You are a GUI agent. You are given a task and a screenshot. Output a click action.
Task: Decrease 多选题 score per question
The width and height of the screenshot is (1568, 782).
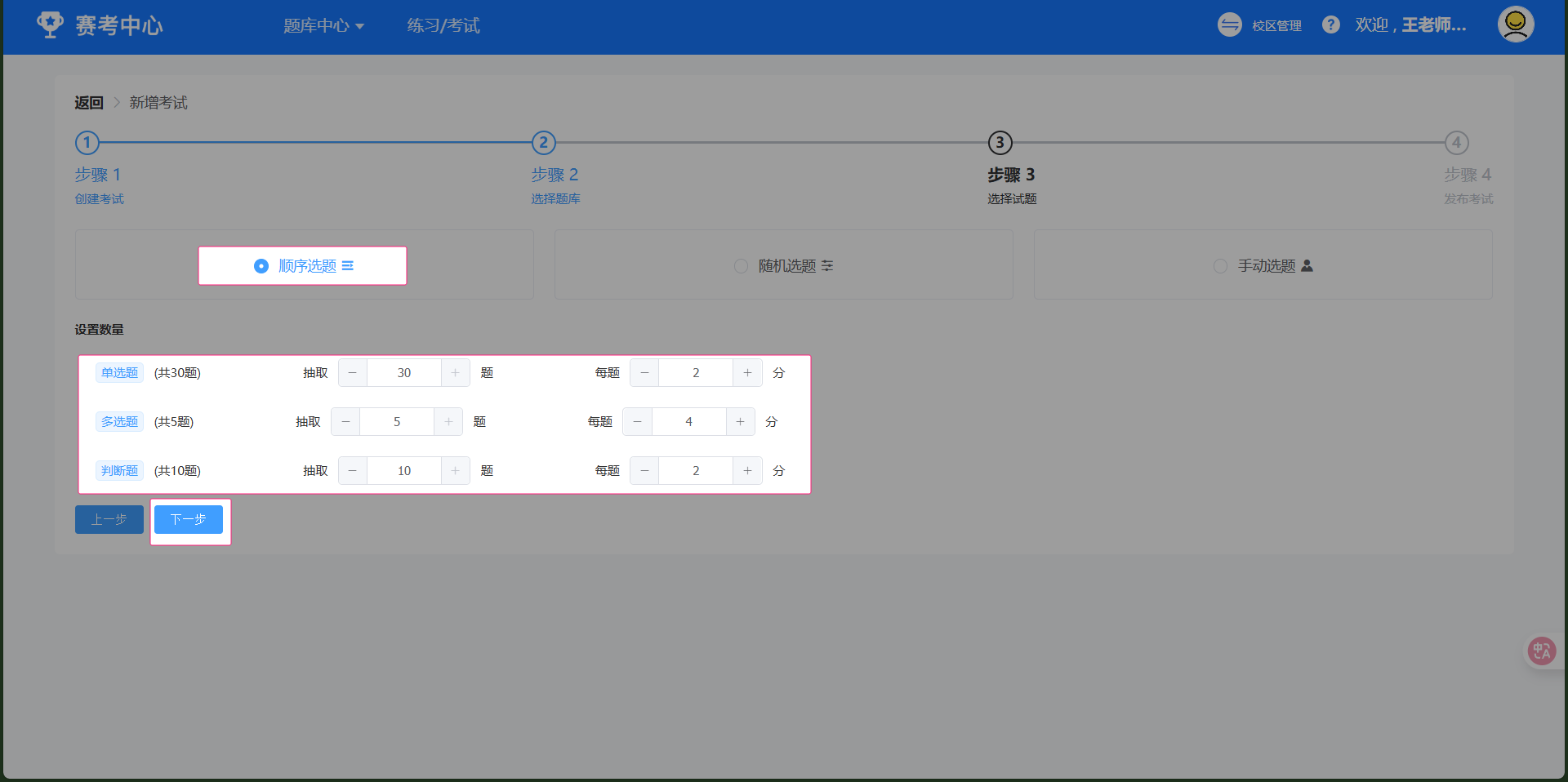click(x=637, y=422)
